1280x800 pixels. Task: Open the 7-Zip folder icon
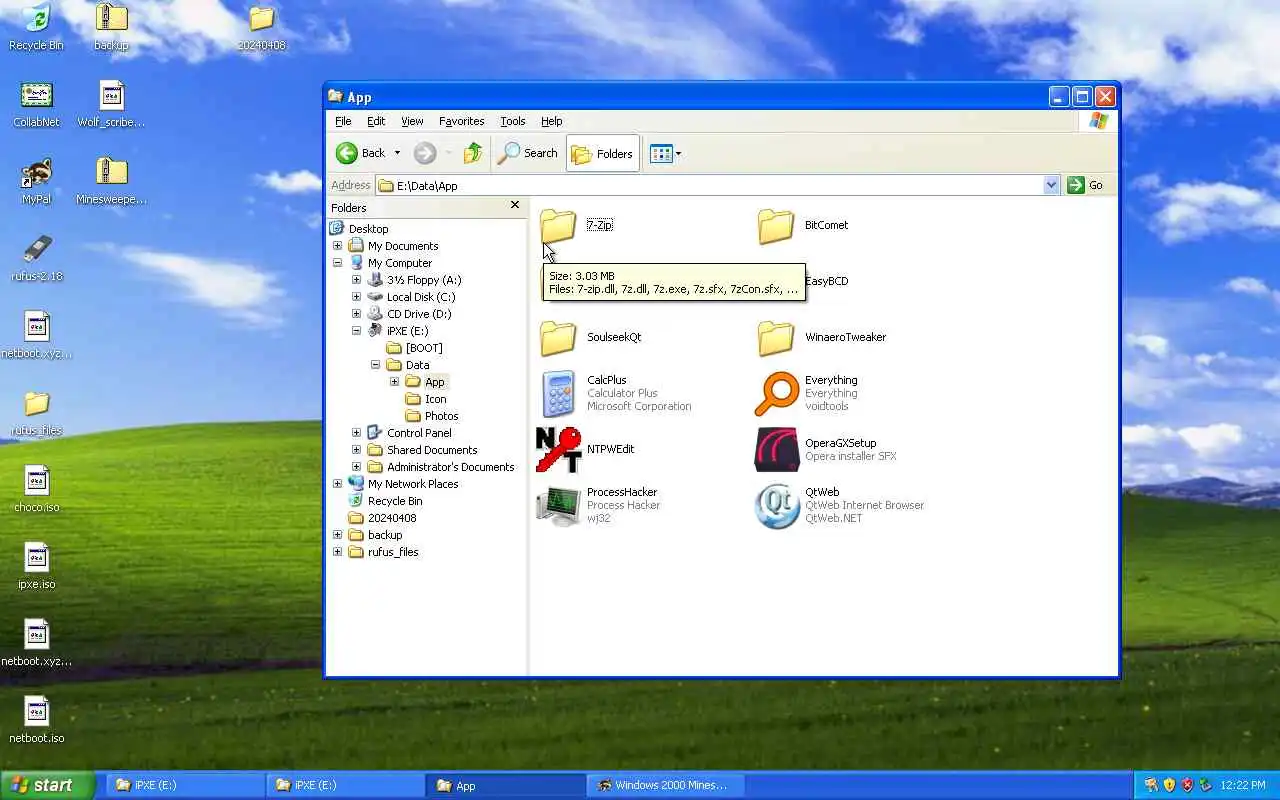click(558, 226)
